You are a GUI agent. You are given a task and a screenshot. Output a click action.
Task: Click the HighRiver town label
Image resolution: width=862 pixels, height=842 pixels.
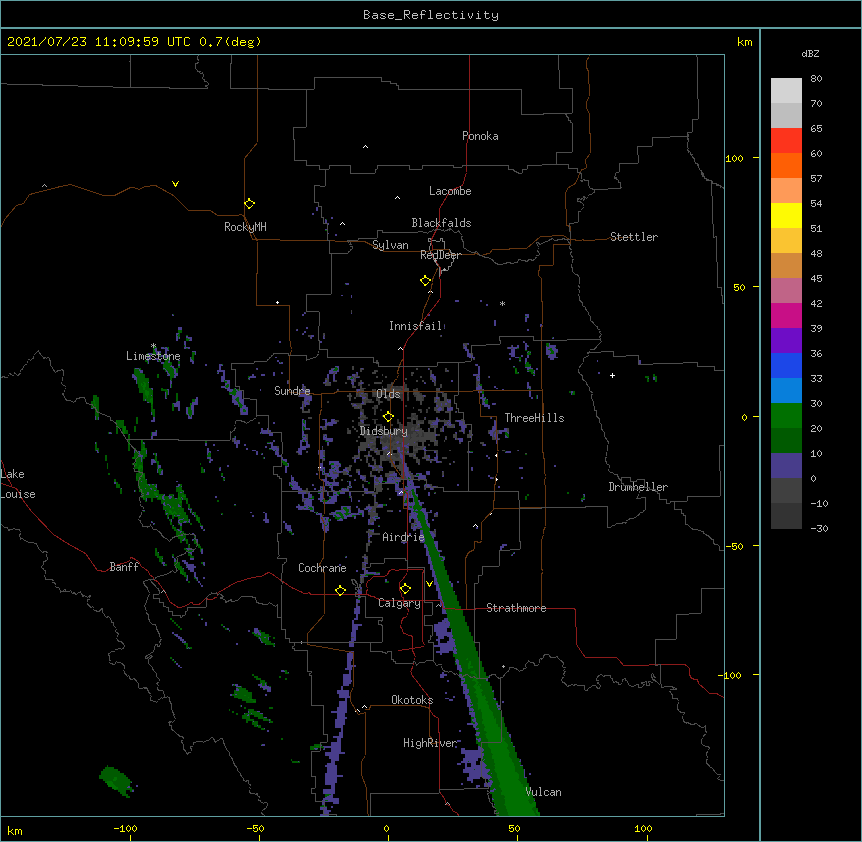pos(429,743)
